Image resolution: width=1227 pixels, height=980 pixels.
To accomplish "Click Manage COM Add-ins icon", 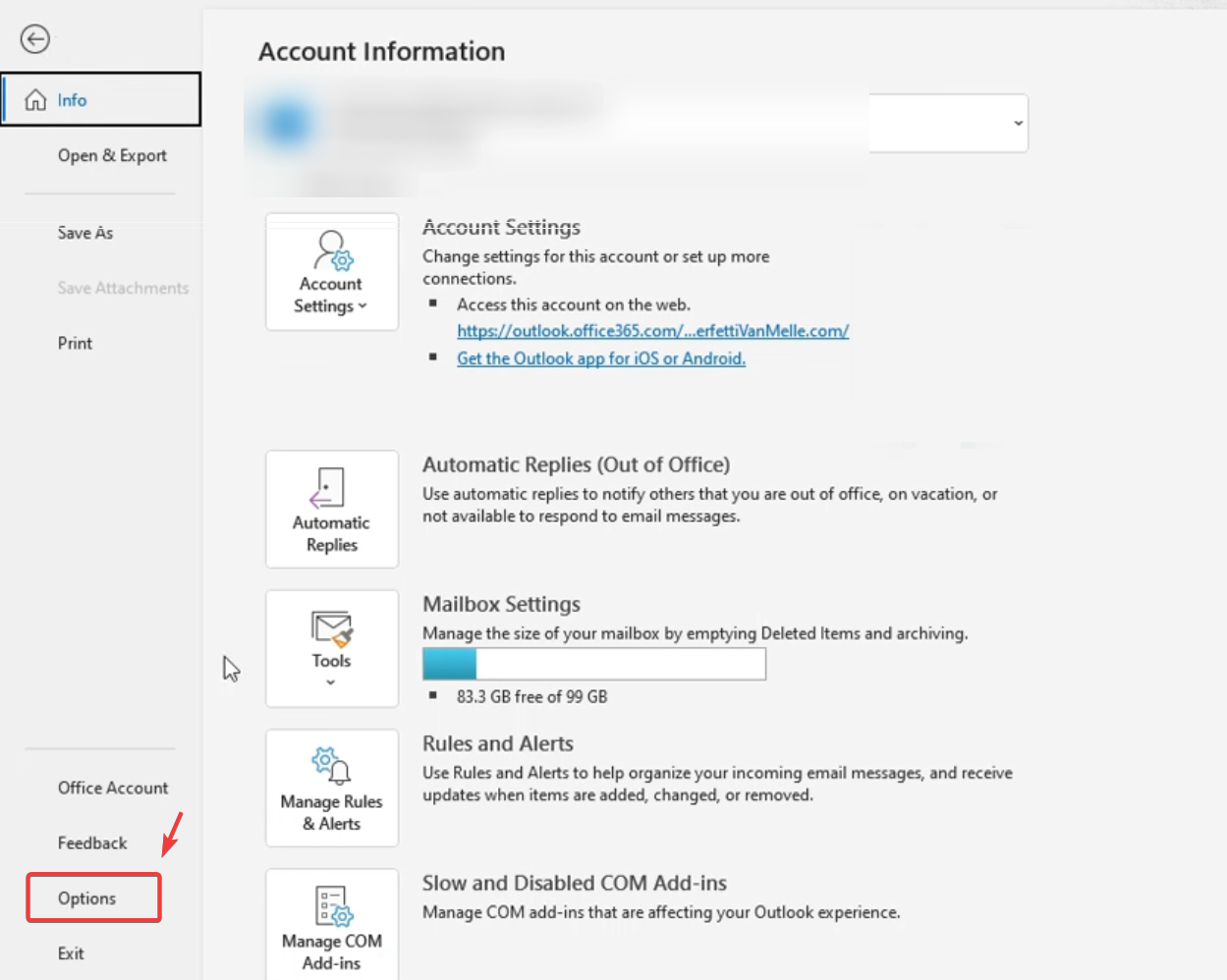I will point(332,905).
